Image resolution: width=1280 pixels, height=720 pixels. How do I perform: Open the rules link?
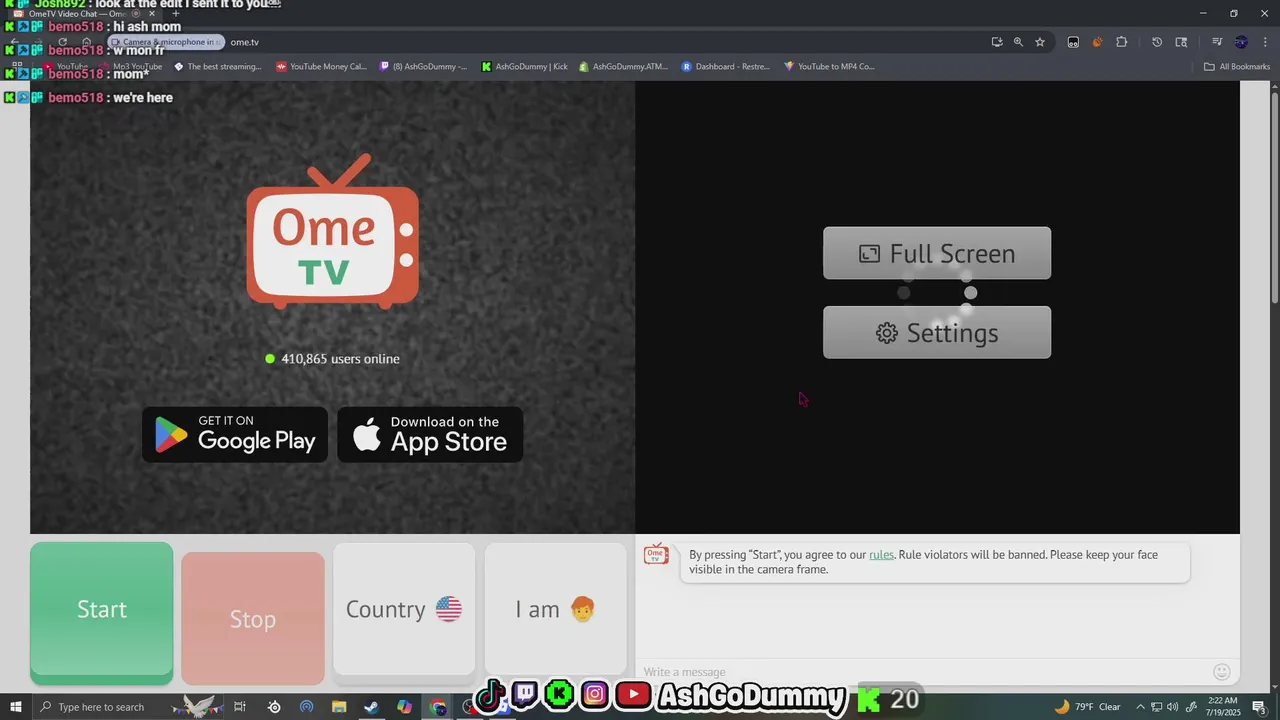tap(881, 555)
